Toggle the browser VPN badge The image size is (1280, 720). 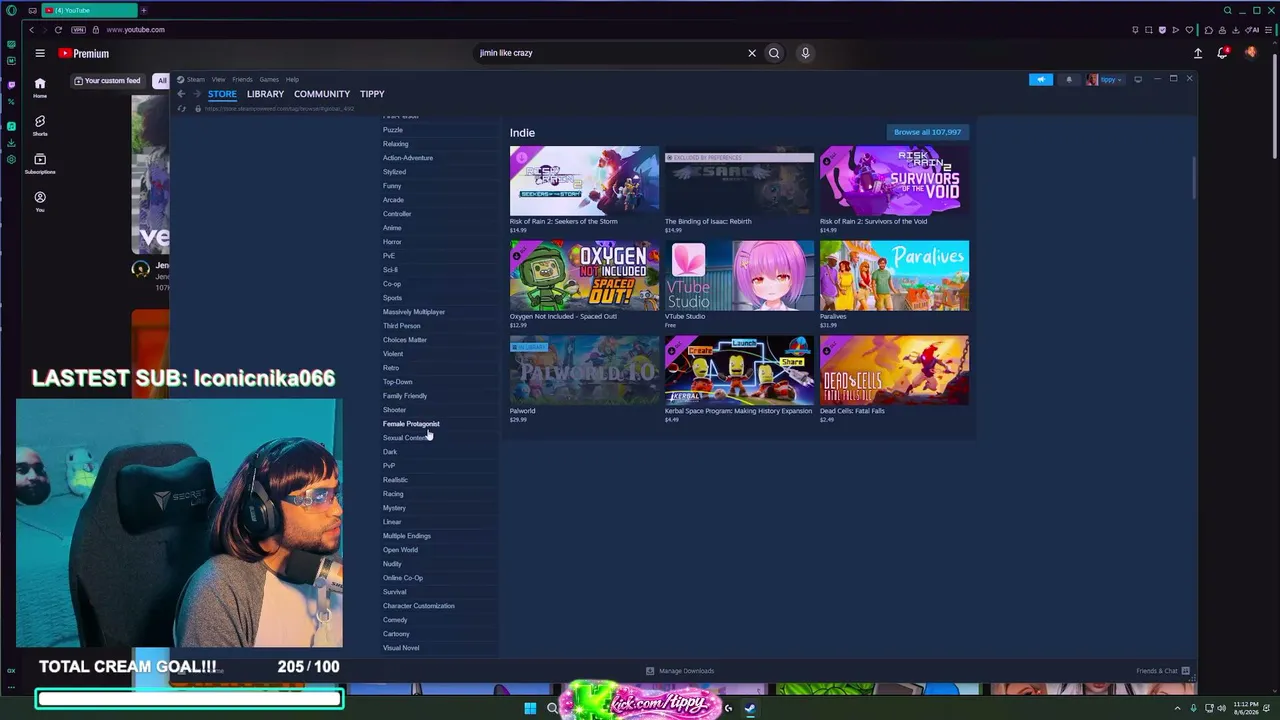click(x=79, y=30)
